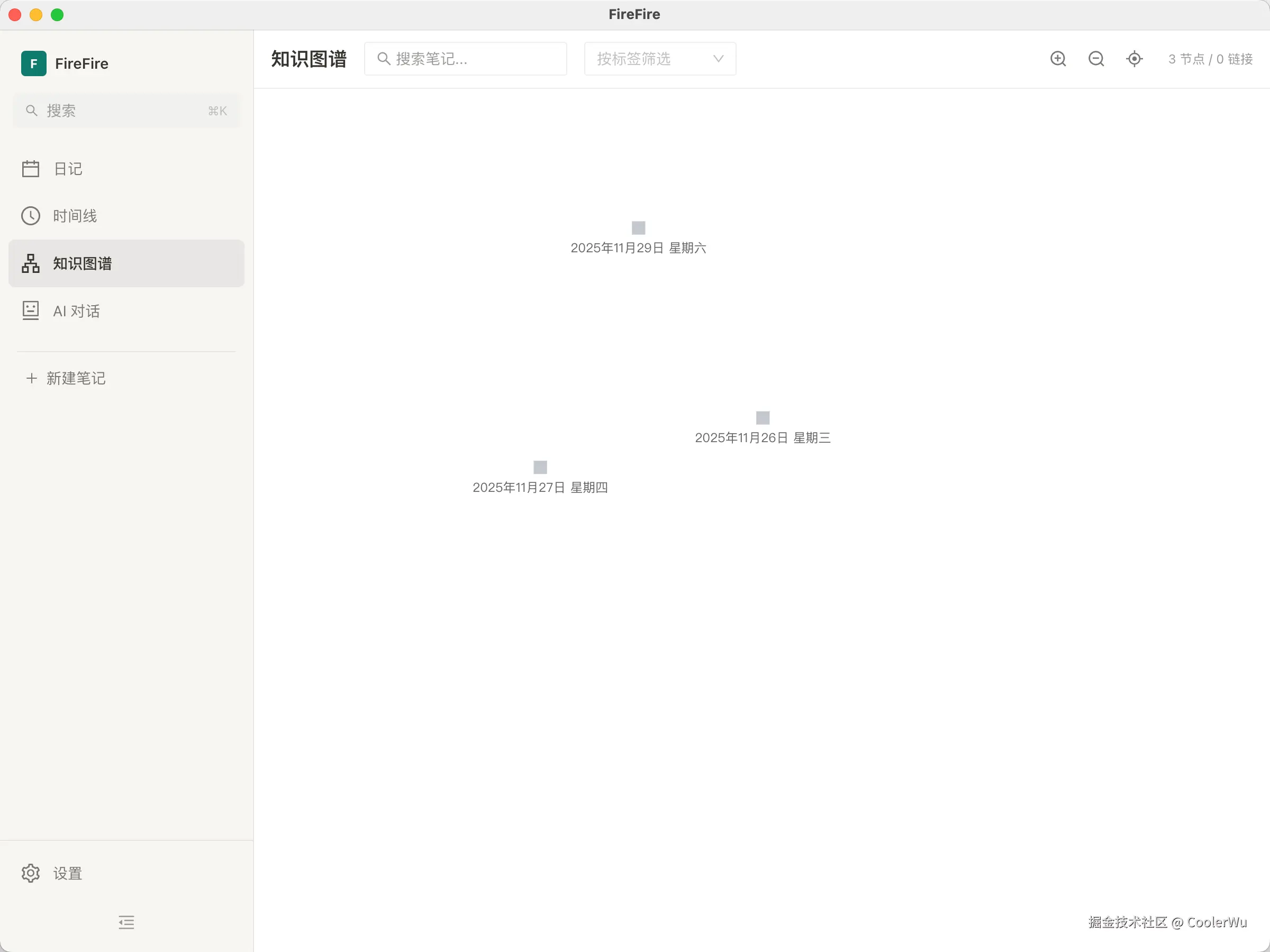The height and width of the screenshot is (952, 1270).
Task: Click the settings gear icon
Action: [31, 873]
